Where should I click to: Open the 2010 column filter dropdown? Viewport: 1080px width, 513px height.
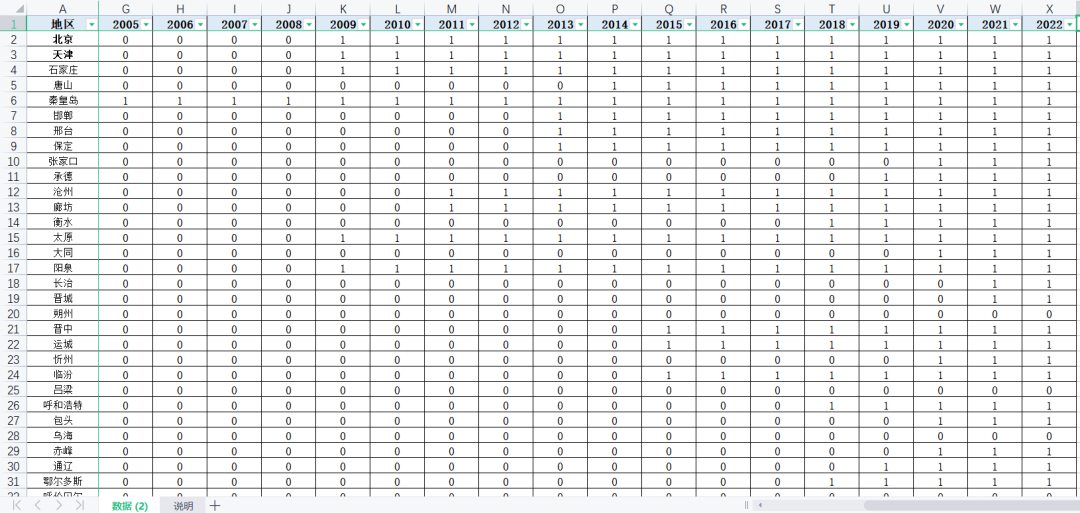click(x=418, y=25)
